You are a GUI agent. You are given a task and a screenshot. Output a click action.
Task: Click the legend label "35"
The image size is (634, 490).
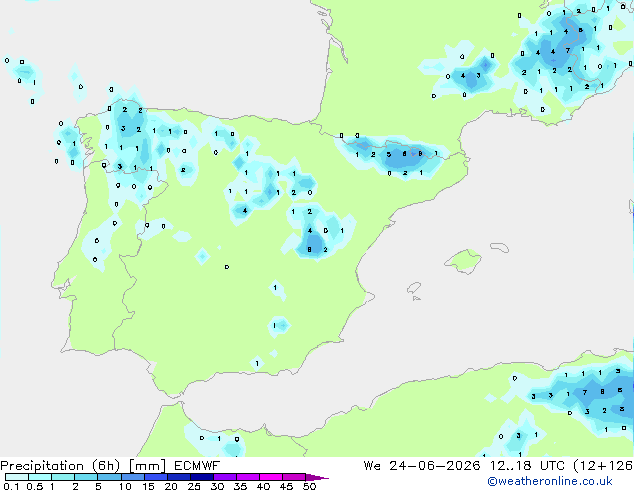tap(240, 486)
